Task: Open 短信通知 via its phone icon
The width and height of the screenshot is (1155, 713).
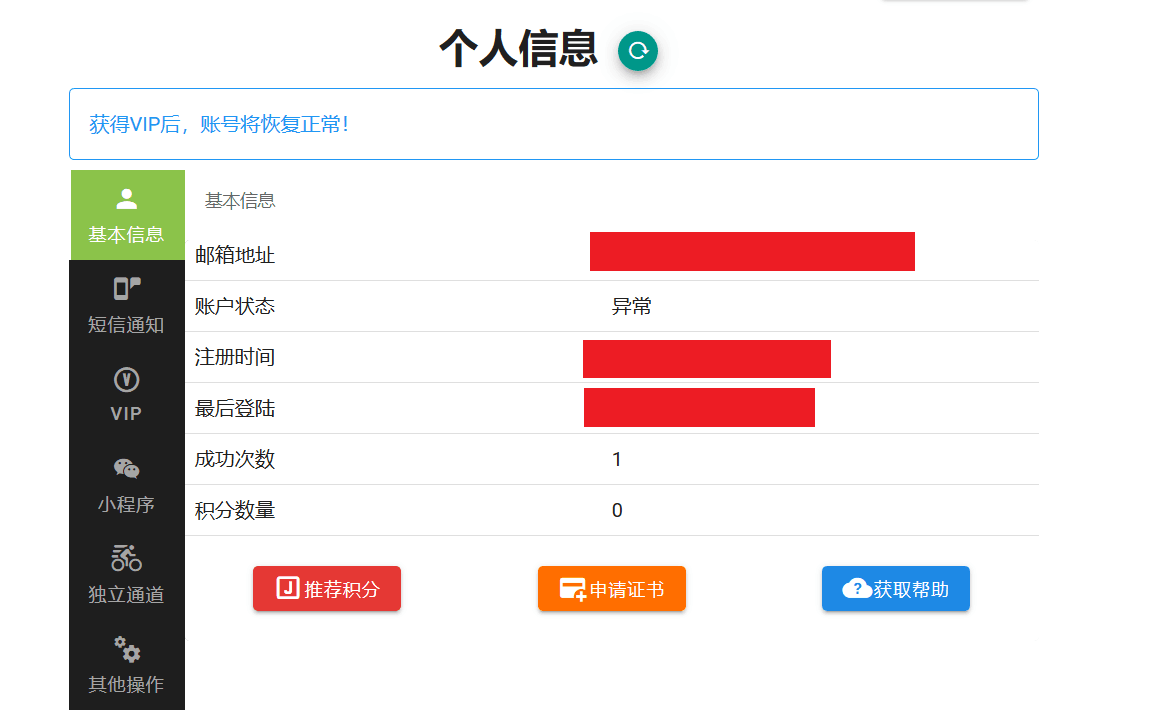Action: [127, 289]
